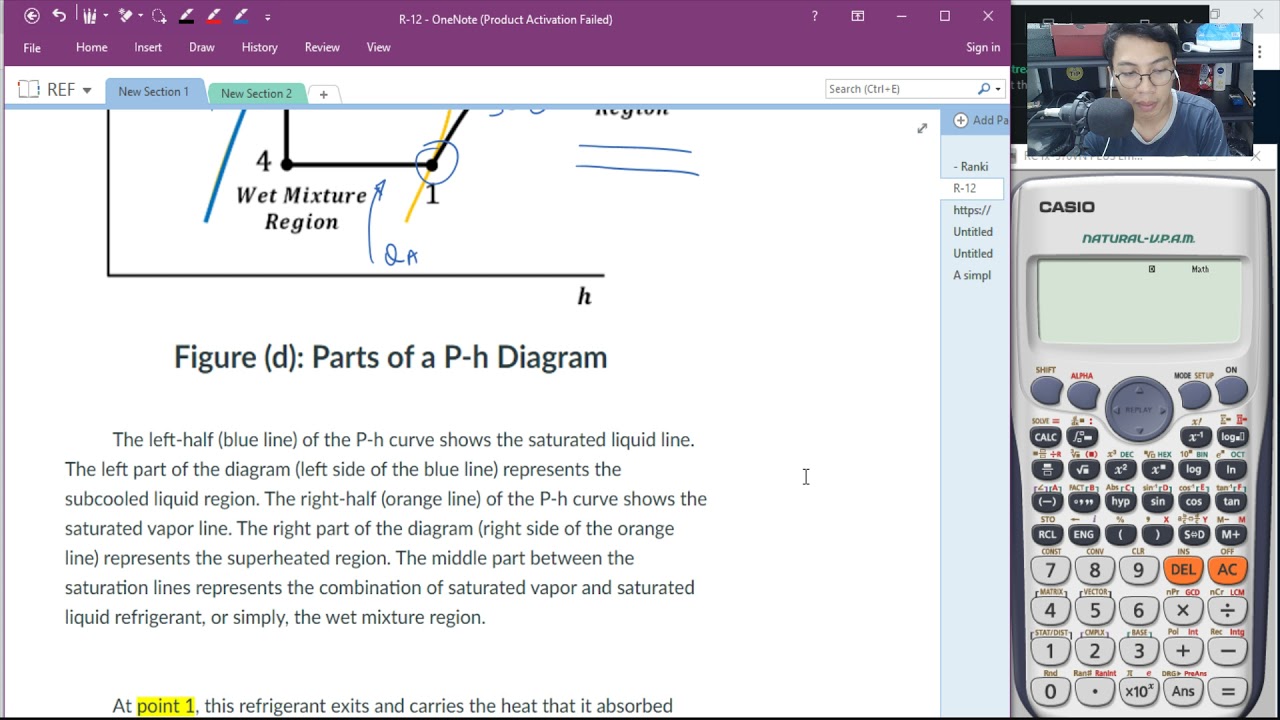This screenshot has height=720, width=1280.
Task: Click calculator negative sign (−) key
Action: click(x=1046, y=502)
